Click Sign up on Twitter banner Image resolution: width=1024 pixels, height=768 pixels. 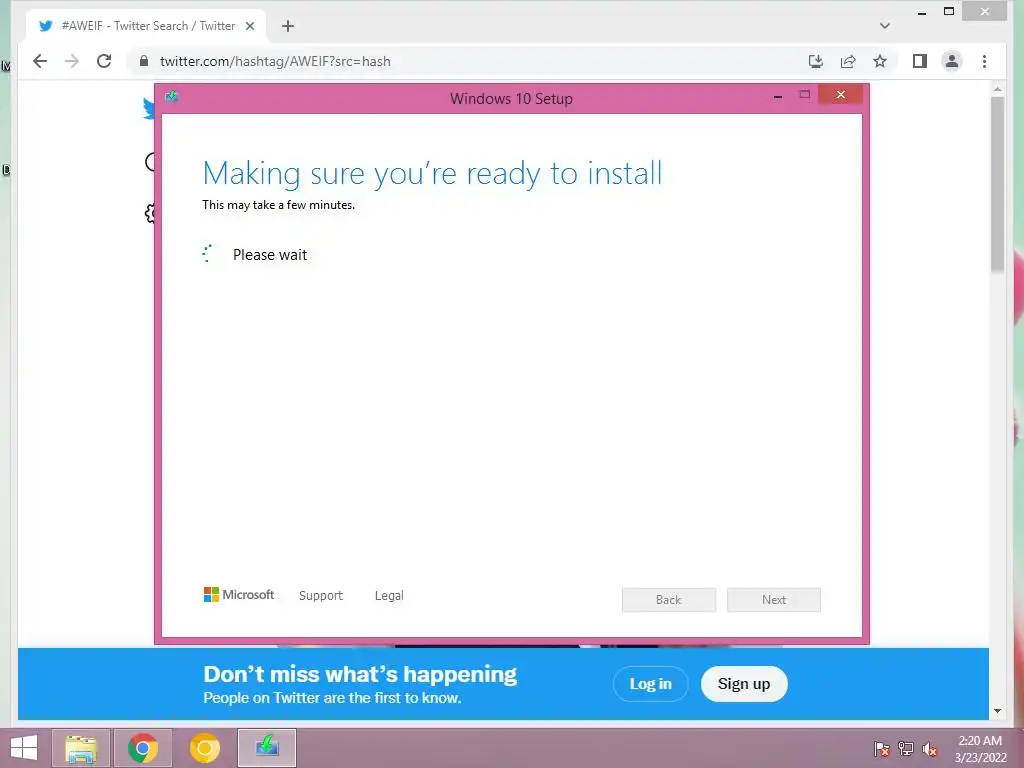(744, 684)
